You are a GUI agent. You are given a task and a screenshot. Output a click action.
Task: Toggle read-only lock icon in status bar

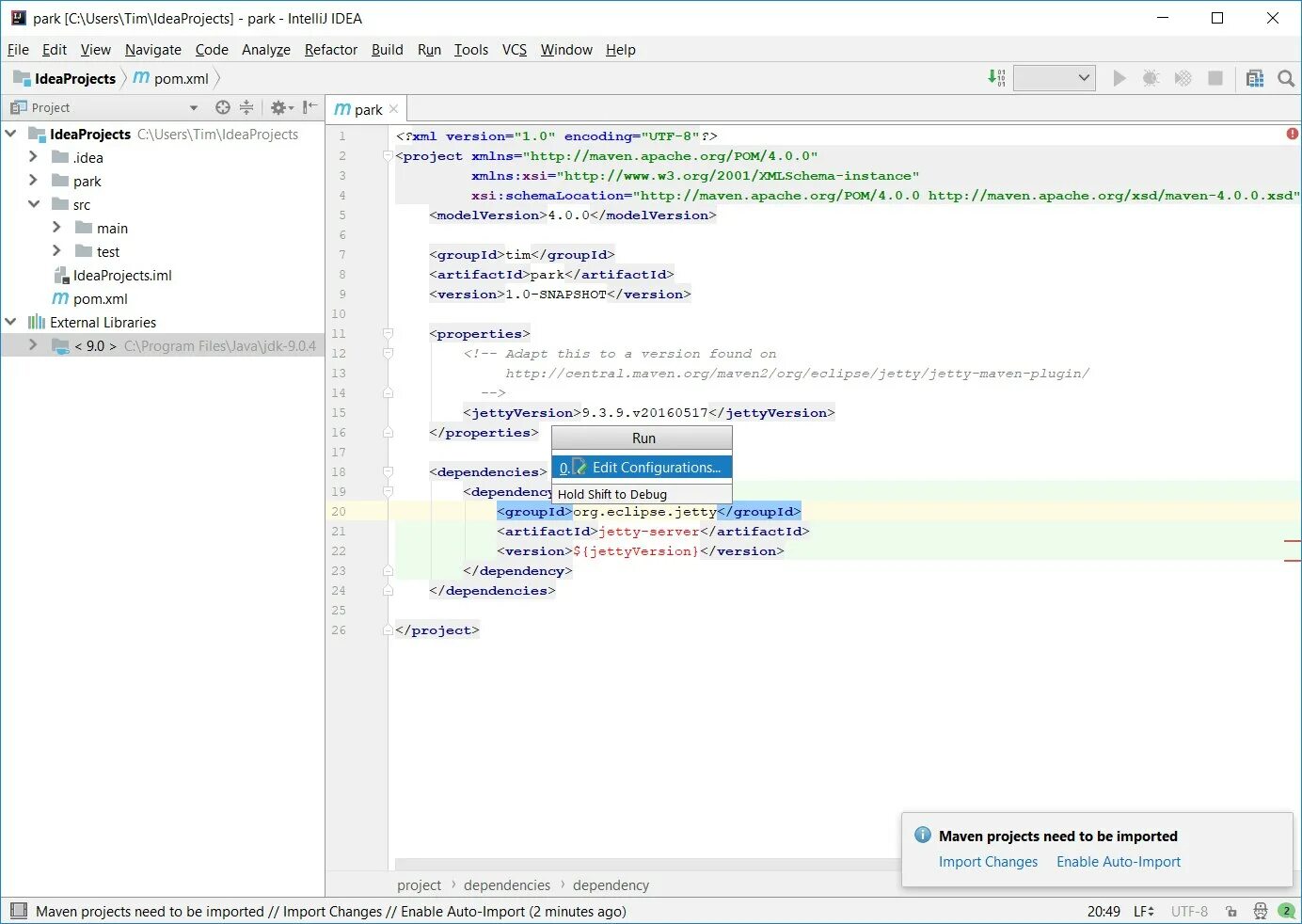click(x=1231, y=911)
